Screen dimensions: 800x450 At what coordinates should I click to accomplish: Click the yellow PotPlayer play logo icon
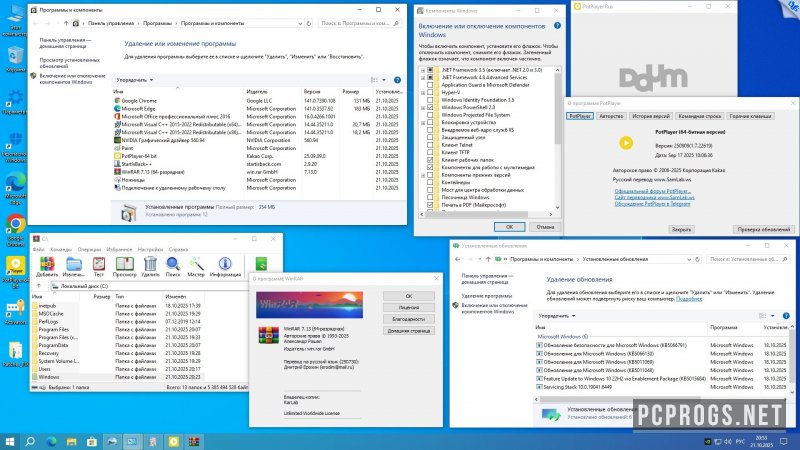626,143
